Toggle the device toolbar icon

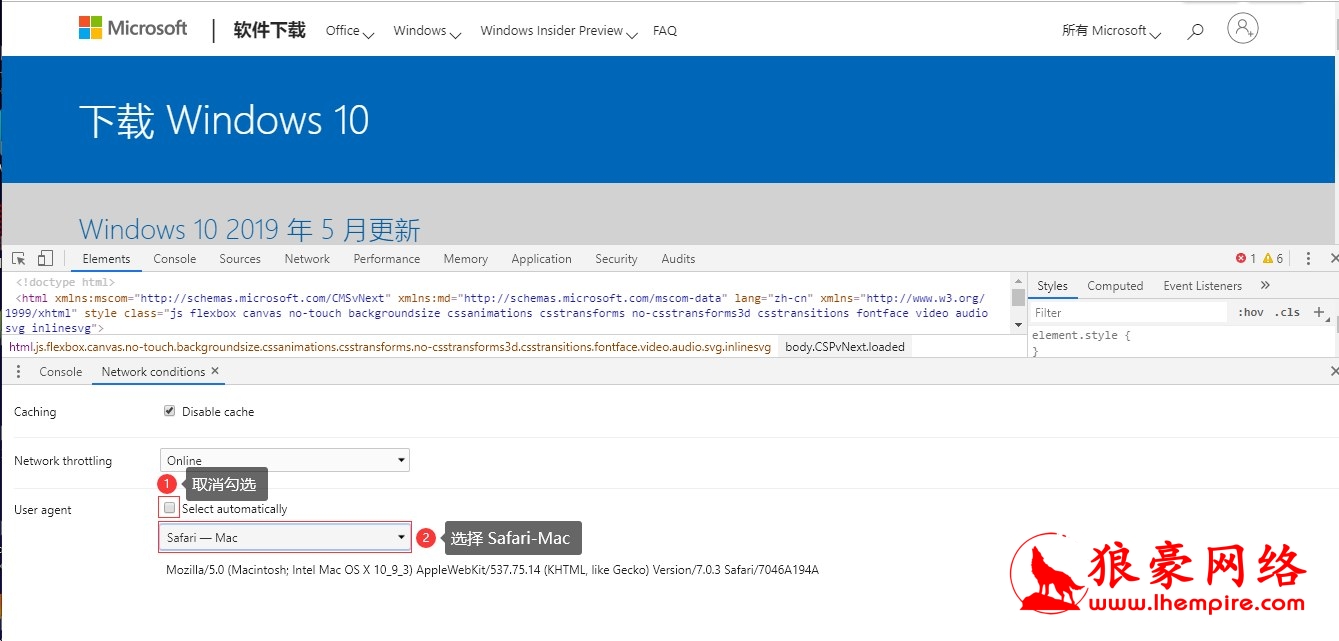point(45,258)
